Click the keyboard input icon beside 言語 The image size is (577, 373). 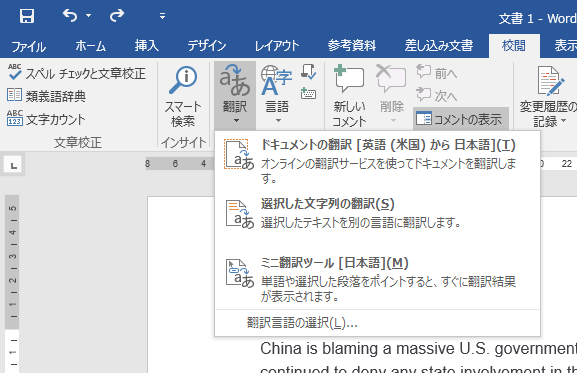tap(308, 93)
